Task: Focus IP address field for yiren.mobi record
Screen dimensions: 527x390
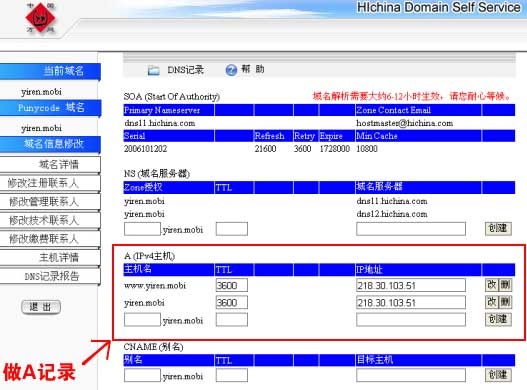Action: point(411,302)
